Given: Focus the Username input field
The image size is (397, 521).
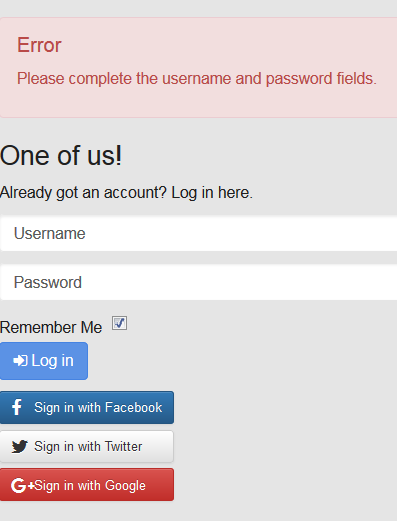Looking at the screenshot, I should pyautogui.click(x=199, y=233).
